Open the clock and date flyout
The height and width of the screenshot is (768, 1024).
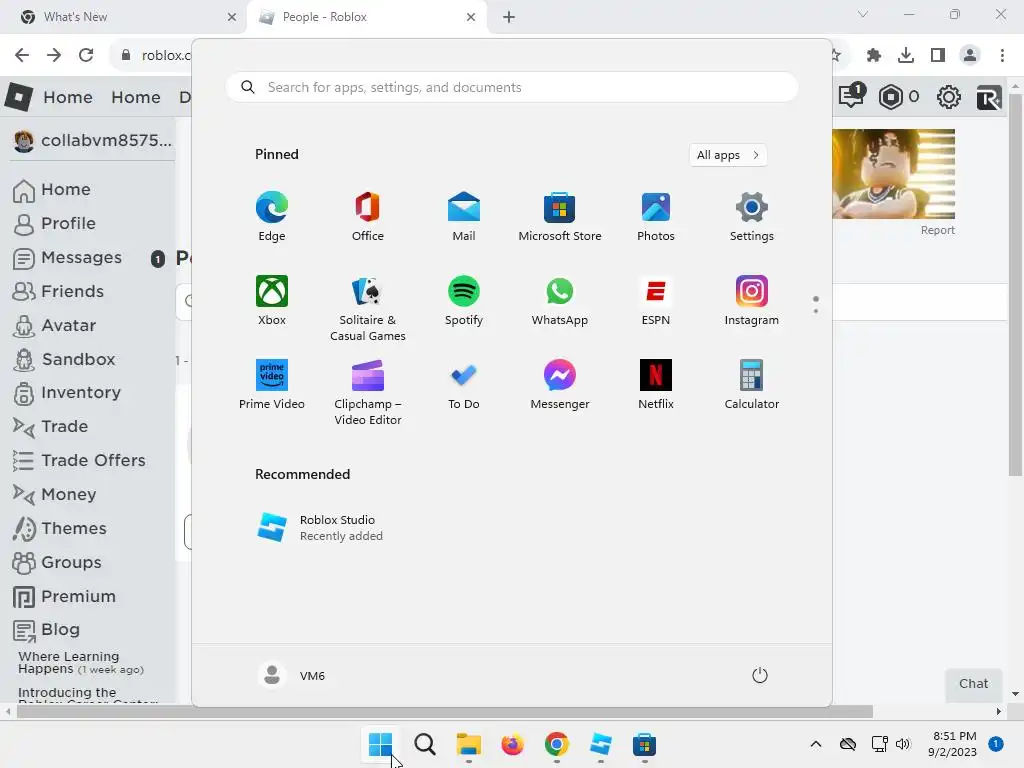[953, 744]
